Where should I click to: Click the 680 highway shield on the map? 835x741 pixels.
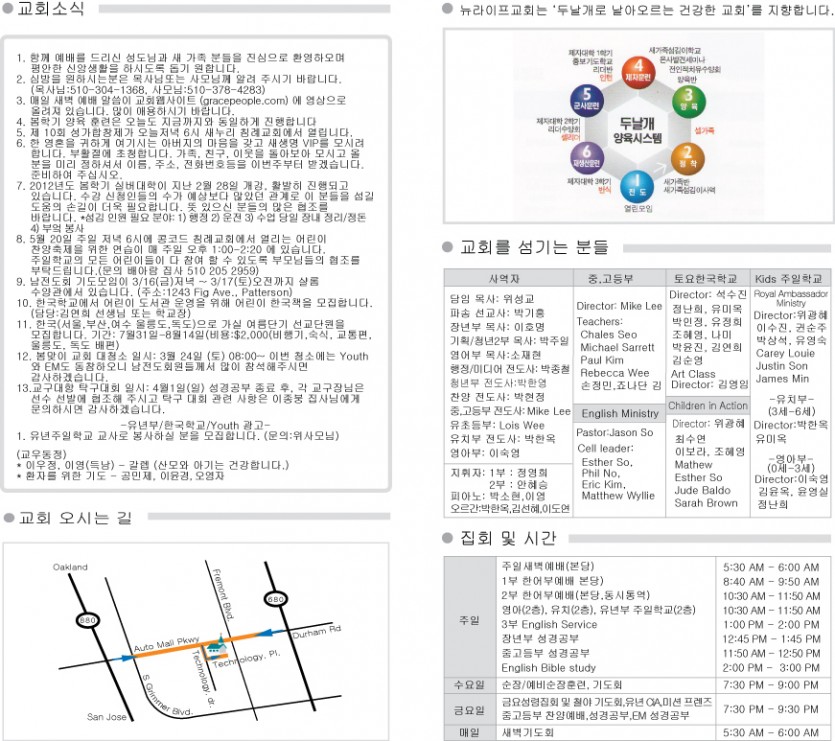click(276, 599)
